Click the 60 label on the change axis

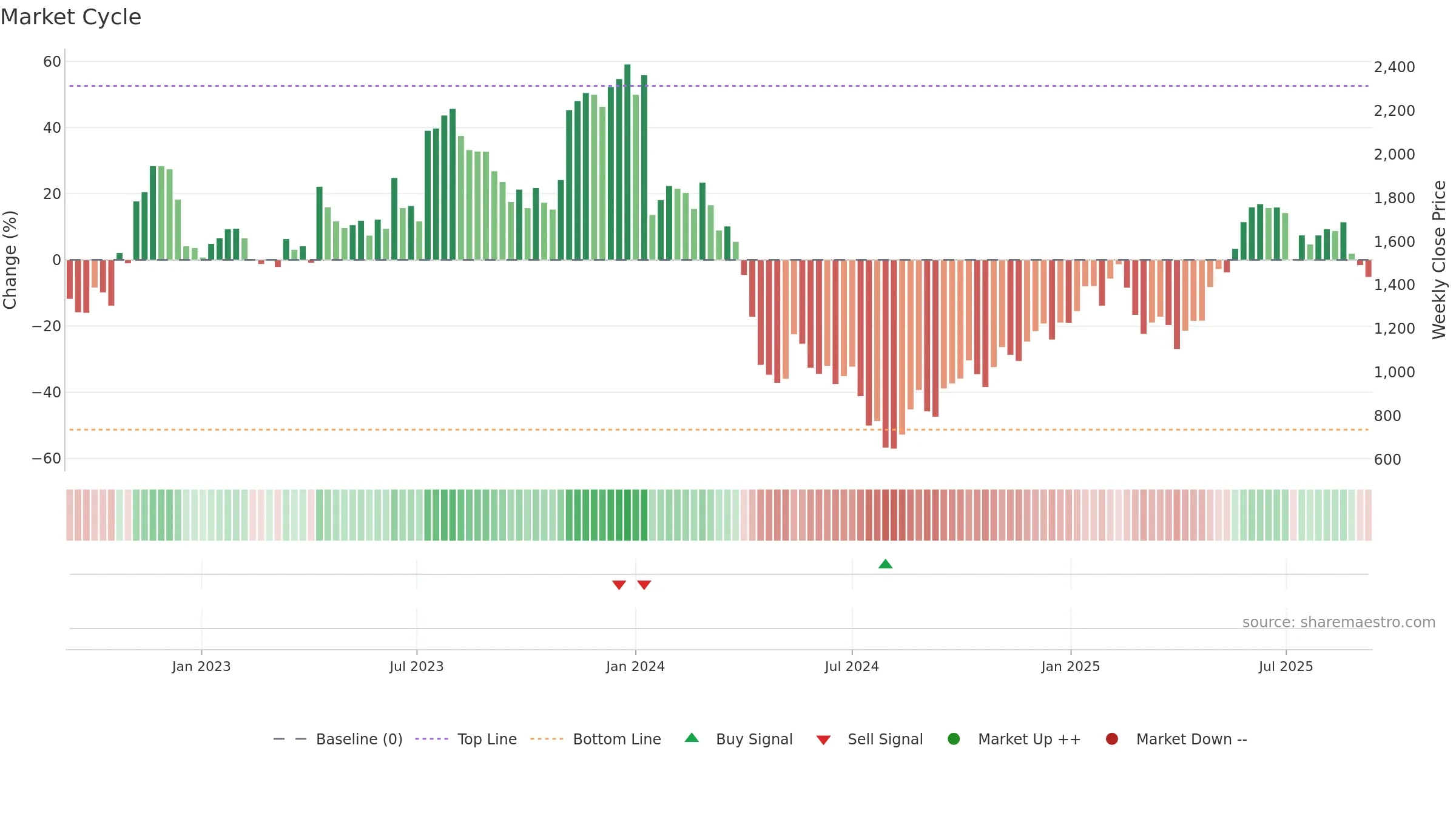(52, 62)
